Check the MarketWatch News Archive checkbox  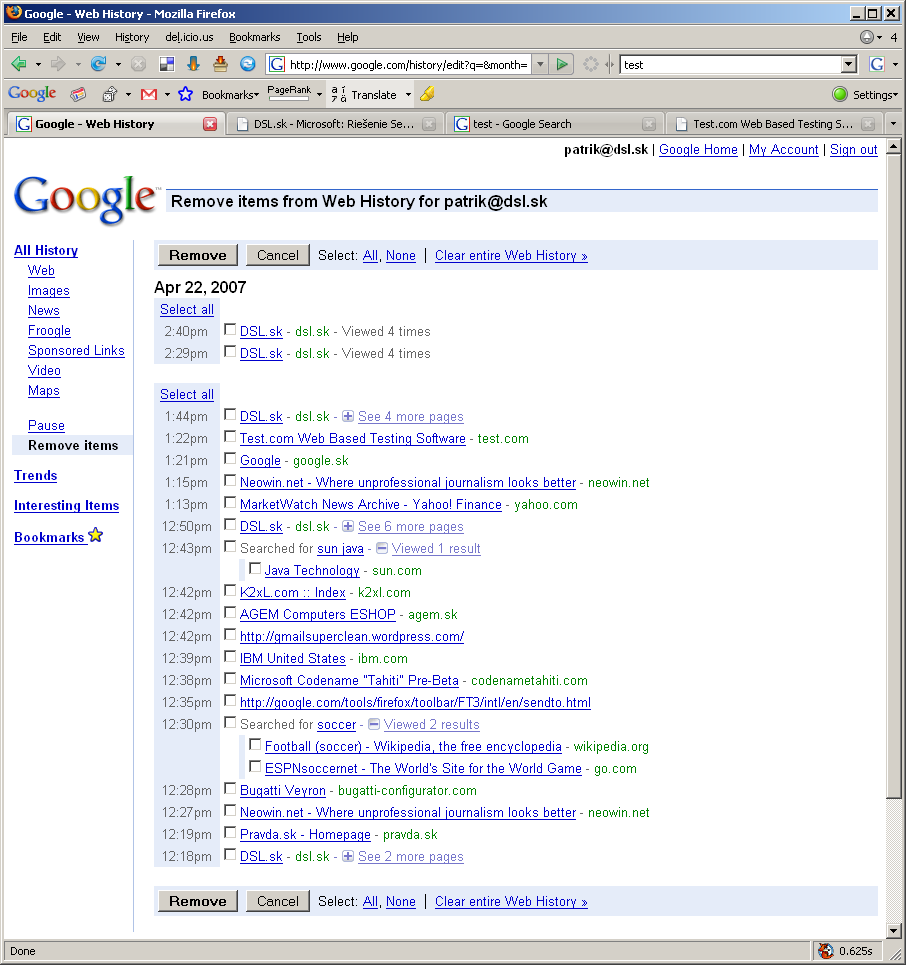[230, 503]
